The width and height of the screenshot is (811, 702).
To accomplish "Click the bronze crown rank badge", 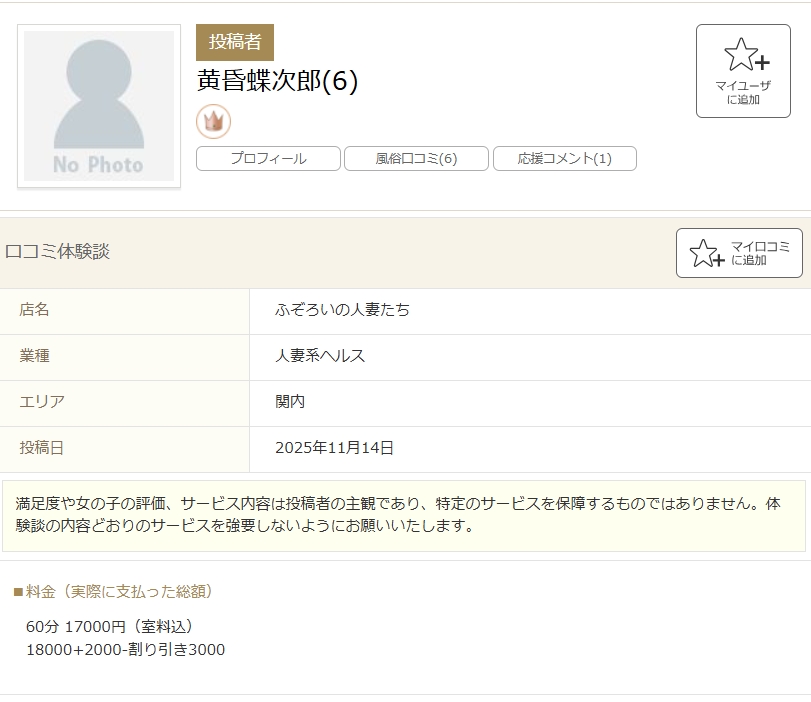I will coord(213,121).
